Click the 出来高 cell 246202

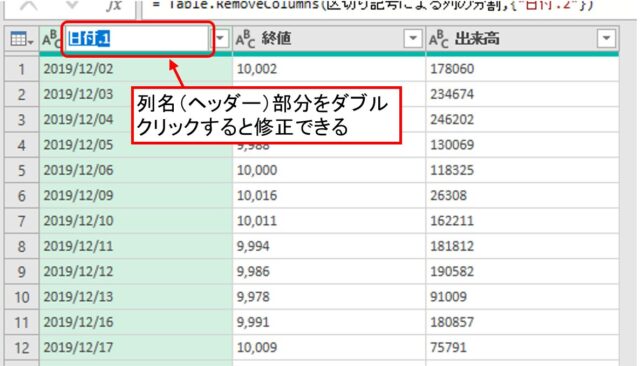(522, 120)
